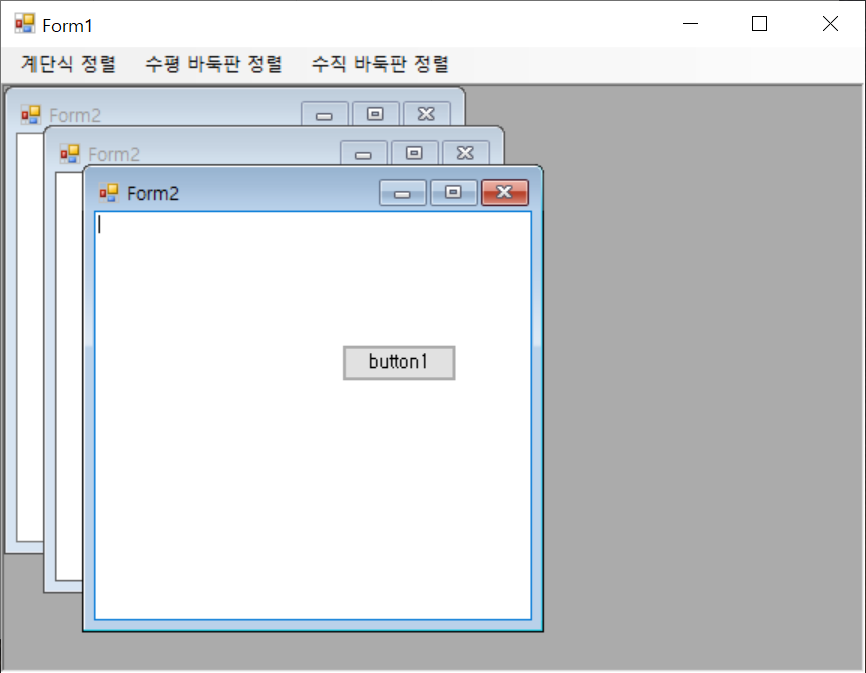Click button1 in the front Form2
Viewport: 866px width, 673px height.
point(399,363)
